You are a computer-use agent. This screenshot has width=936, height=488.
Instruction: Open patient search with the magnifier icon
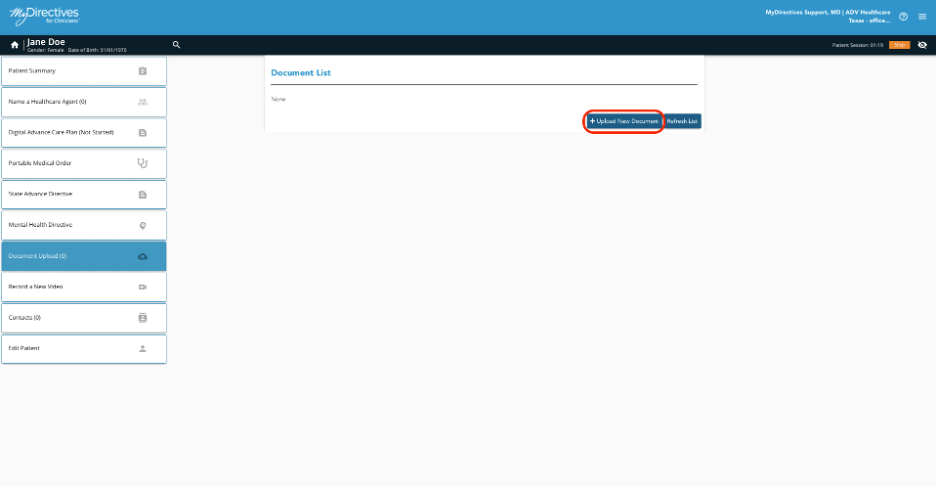click(176, 45)
